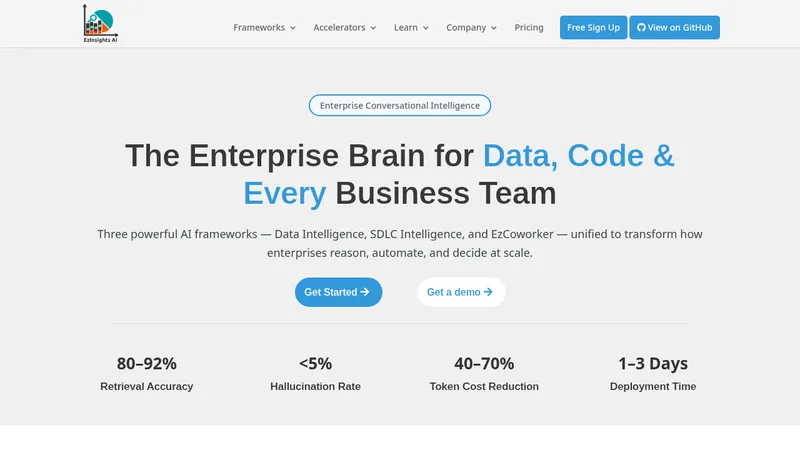Image resolution: width=800 pixels, height=450 pixels.
Task: Click the Free Sign Up button
Action: [x=593, y=28]
